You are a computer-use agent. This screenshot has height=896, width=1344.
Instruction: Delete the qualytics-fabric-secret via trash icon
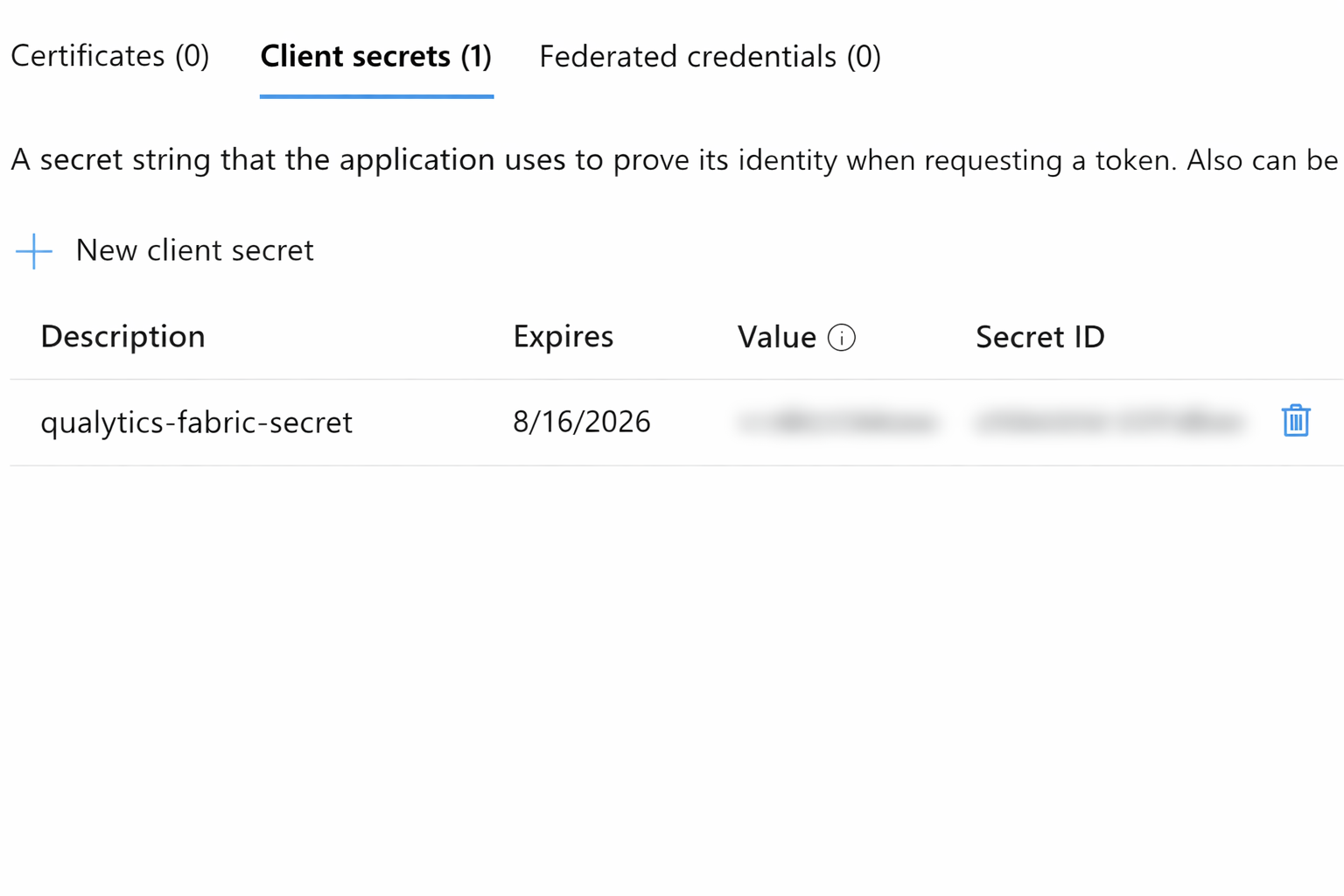point(1296,421)
